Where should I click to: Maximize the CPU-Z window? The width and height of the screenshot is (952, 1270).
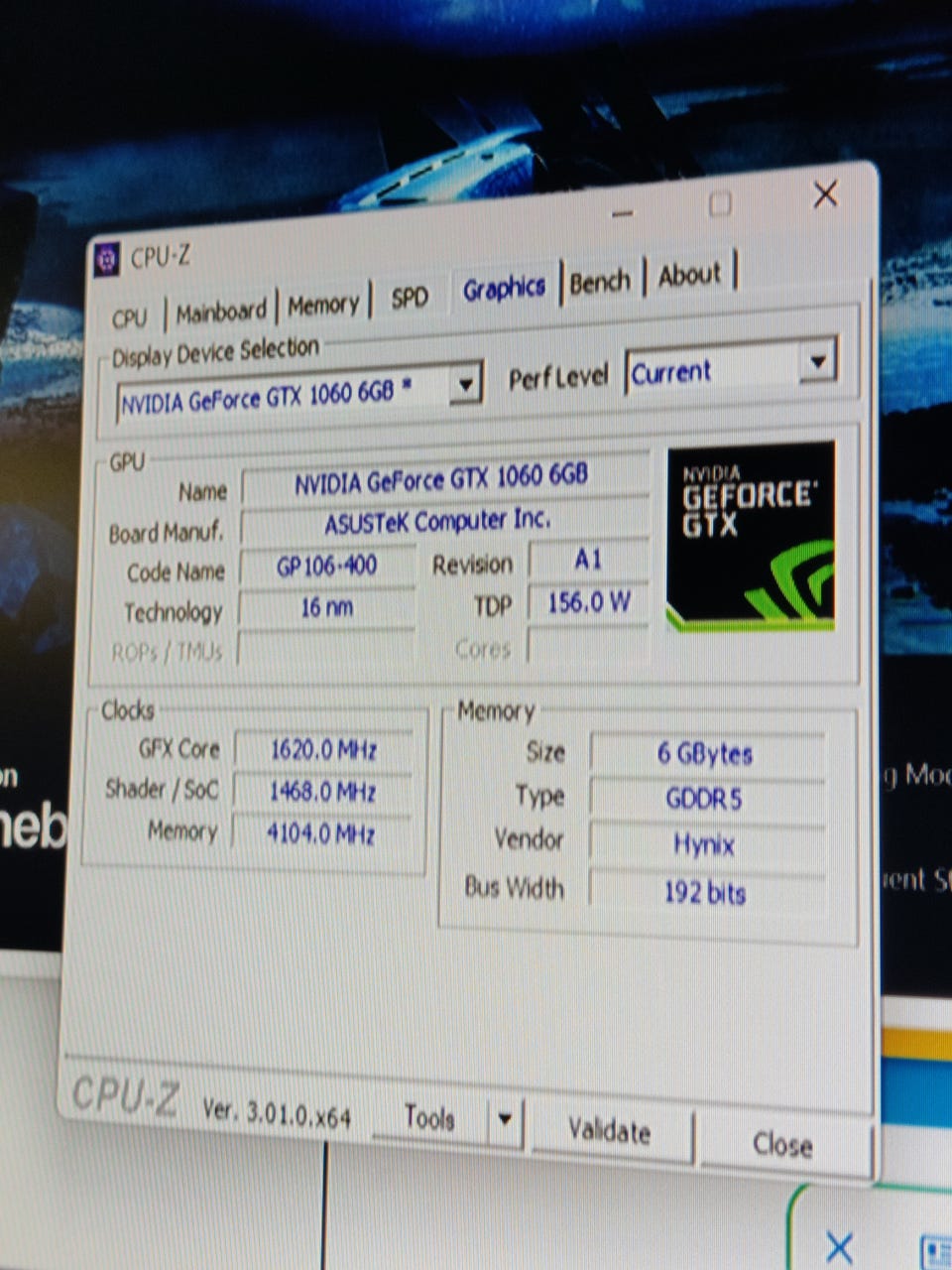(x=721, y=203)
